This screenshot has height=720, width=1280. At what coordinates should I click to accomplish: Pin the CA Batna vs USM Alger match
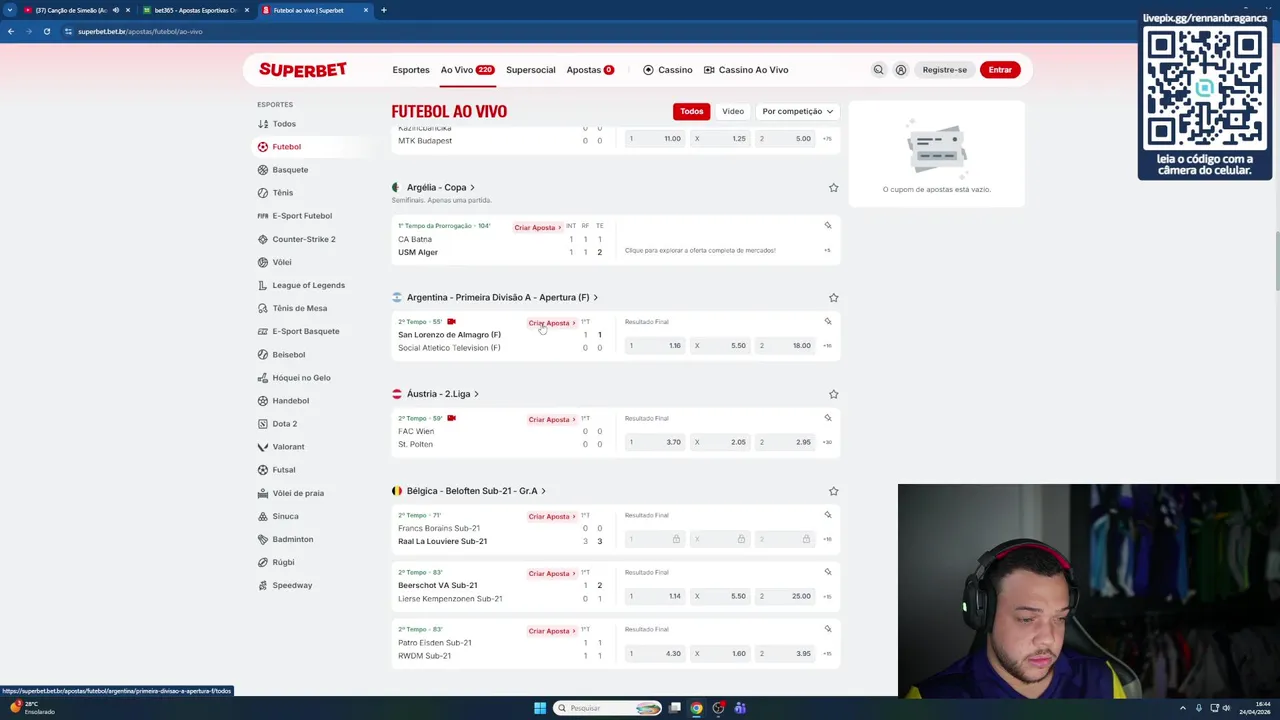tap(827, 225)
